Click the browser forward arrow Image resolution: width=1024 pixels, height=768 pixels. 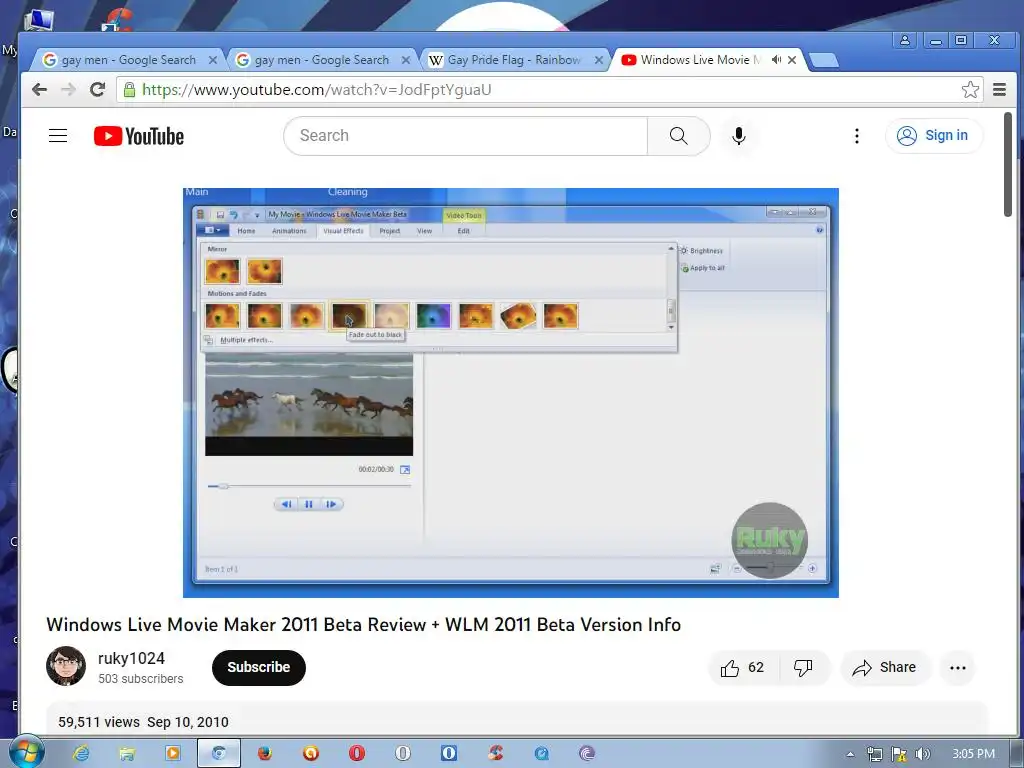point(68,89)
